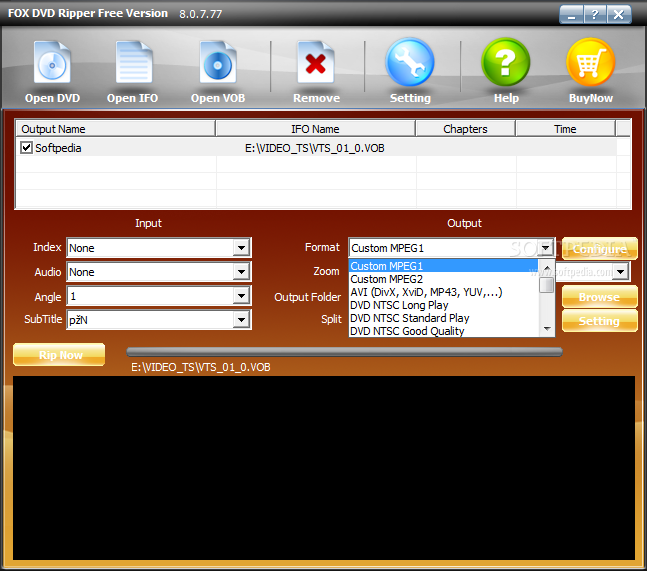Click the Configure button
The height and width of the screenshot is (571, 647).
click(x=600, y=249)
